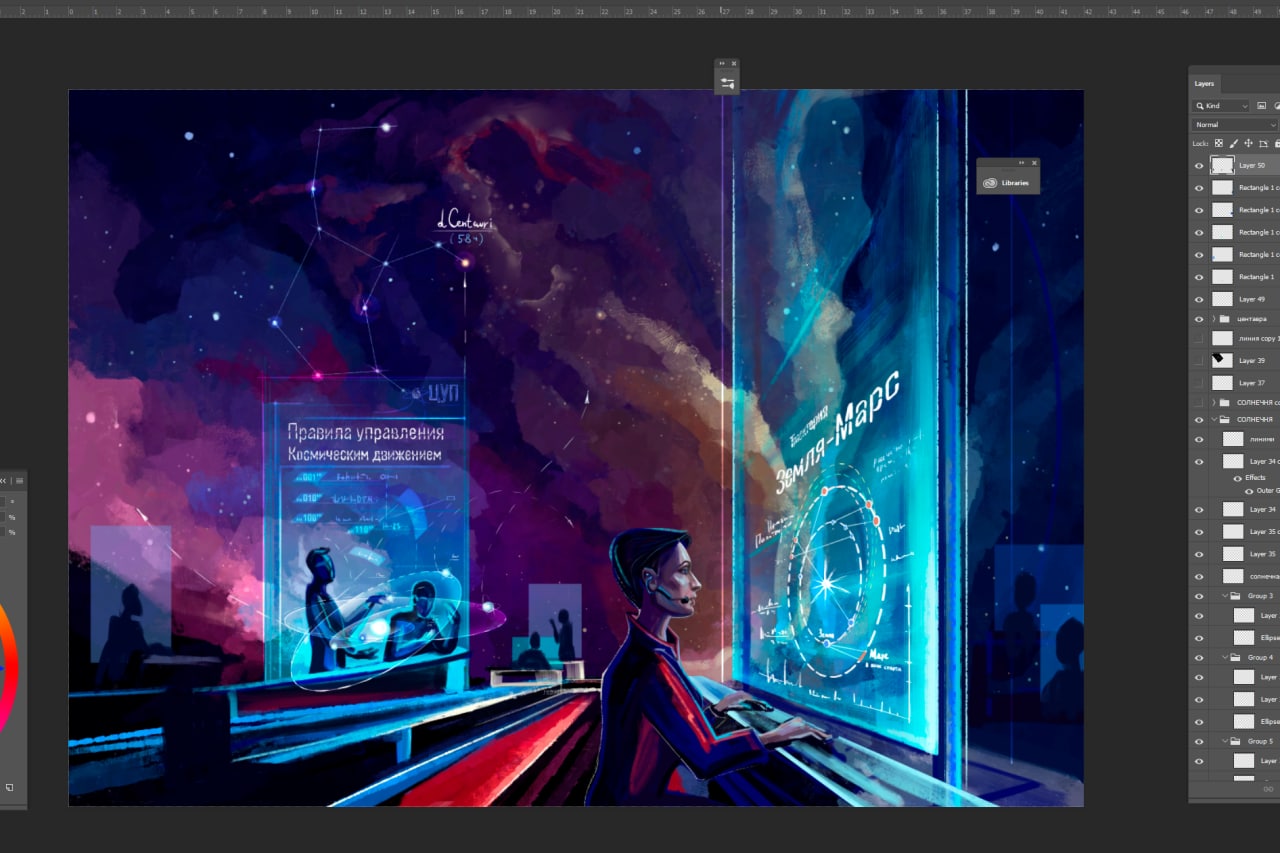Expand the Libraries panel double arrows
This screenshot has height=853, width=1280.
pos(1021,163)
